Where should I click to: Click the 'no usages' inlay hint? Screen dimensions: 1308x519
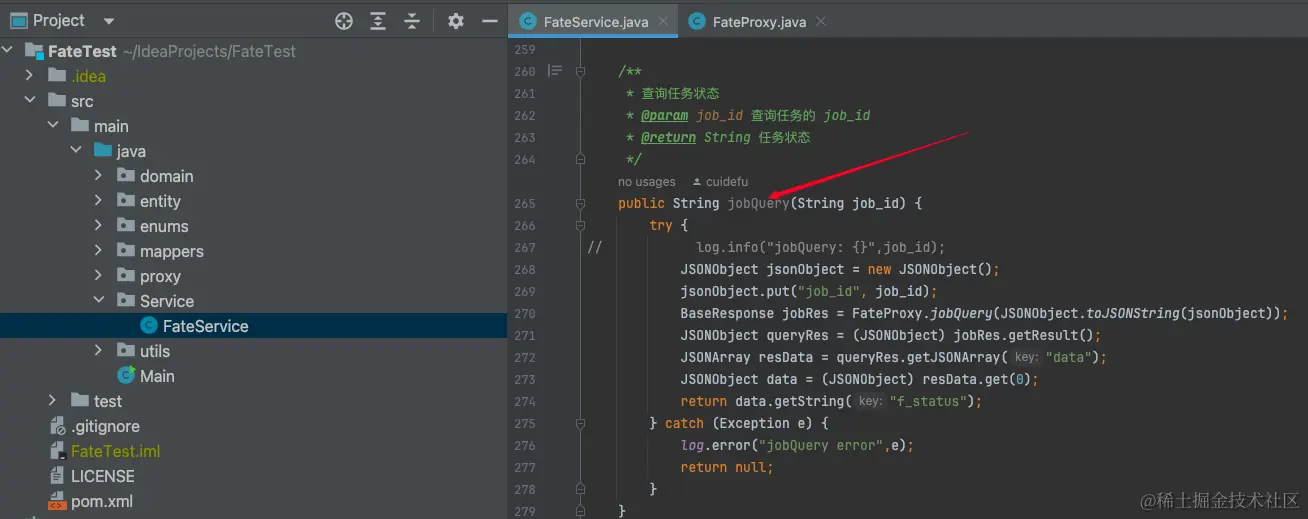tap(647, 182)
